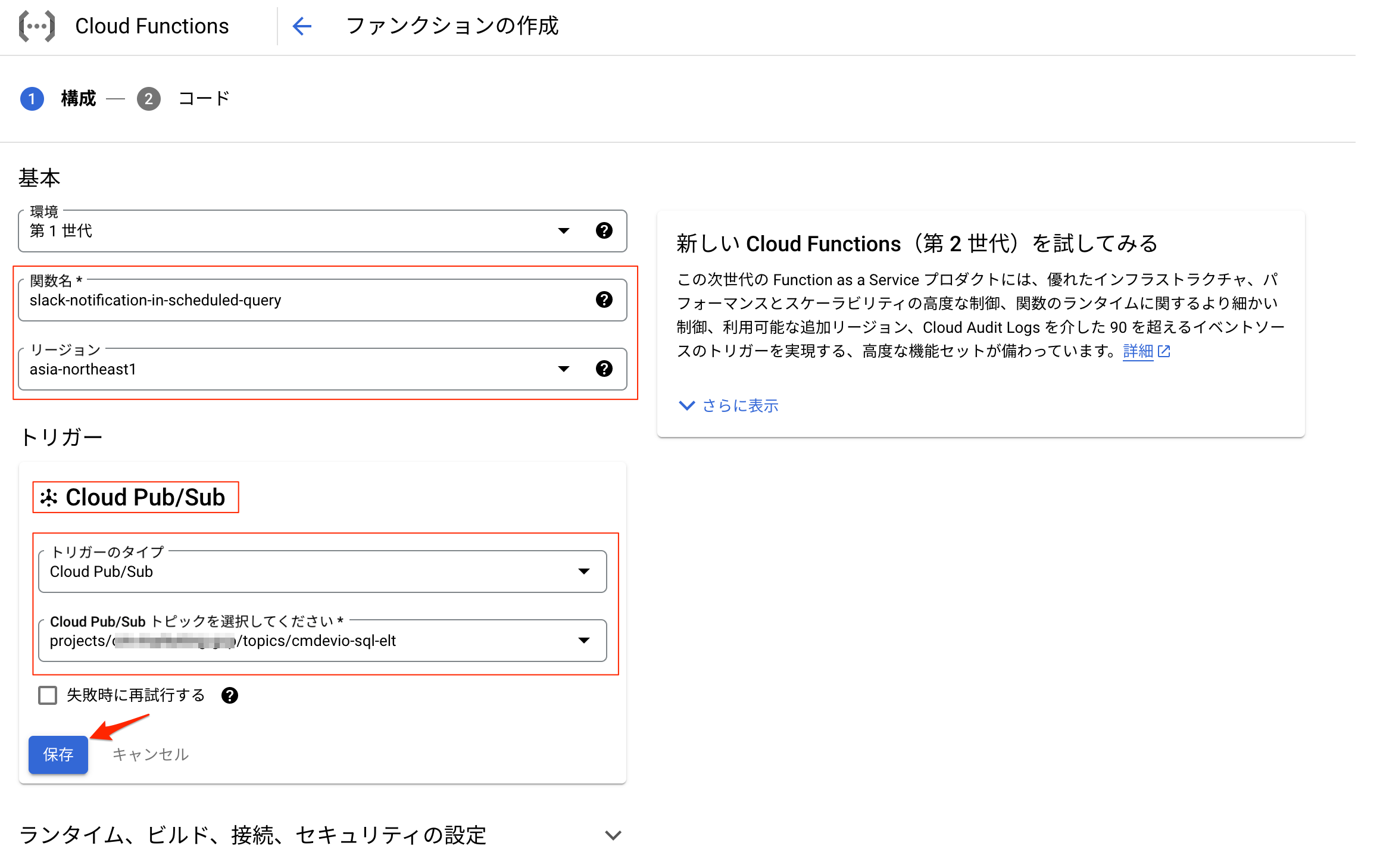This screenshot has width=1380, height=868.
Task: Click the ファンクションの作成 heading
Action: point(452,26)
